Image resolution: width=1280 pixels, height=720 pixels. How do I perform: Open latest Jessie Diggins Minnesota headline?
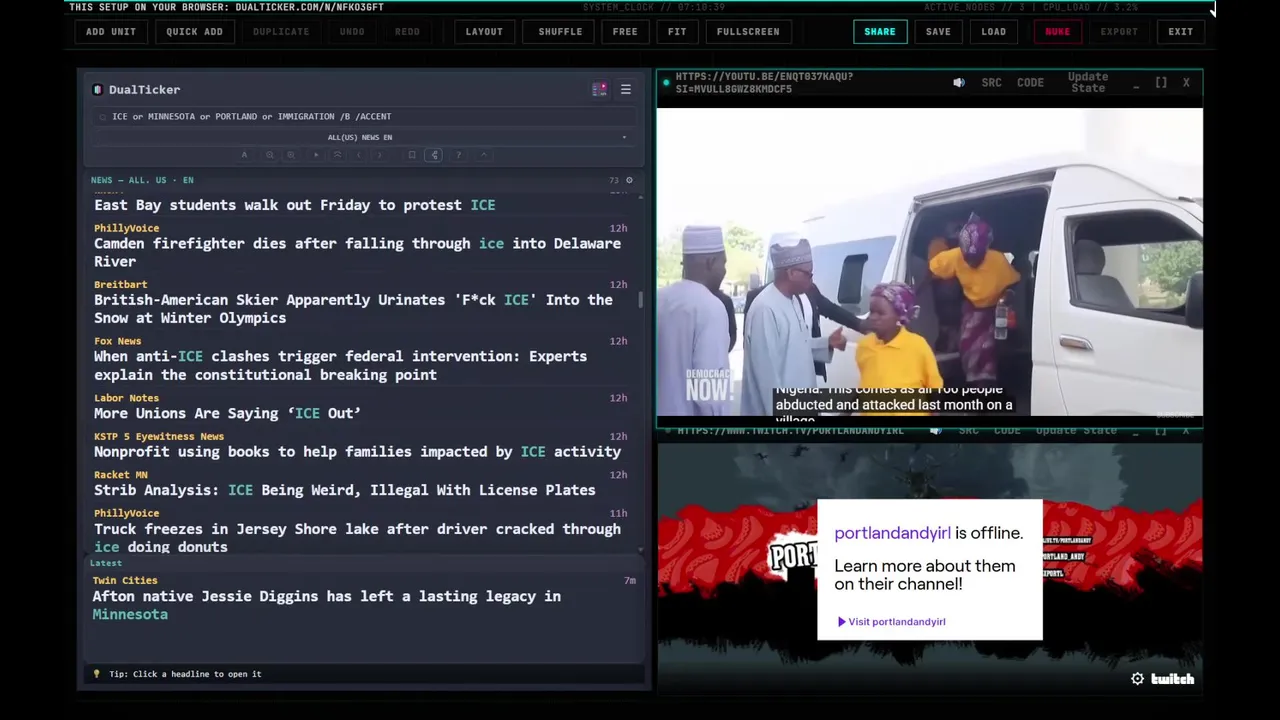click(326, 605)
